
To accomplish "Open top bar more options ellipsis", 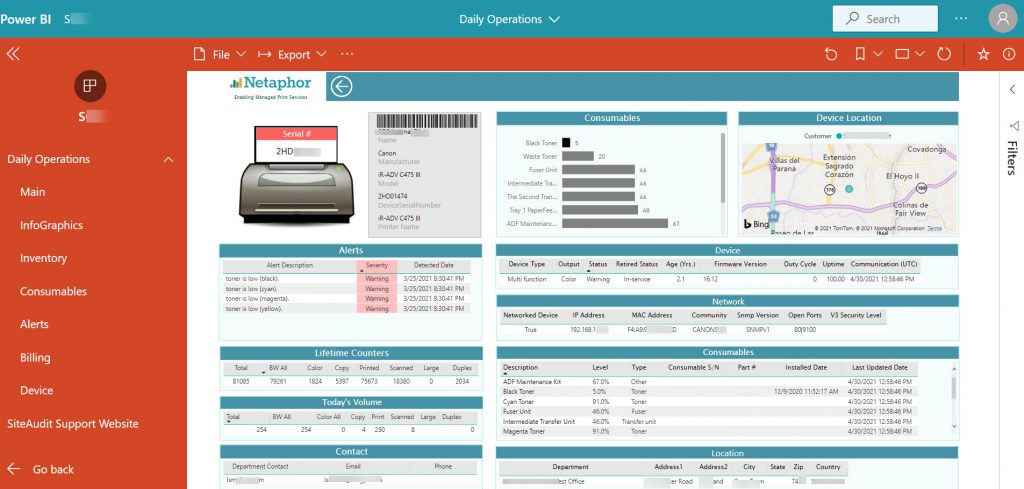I will [961, 19].
